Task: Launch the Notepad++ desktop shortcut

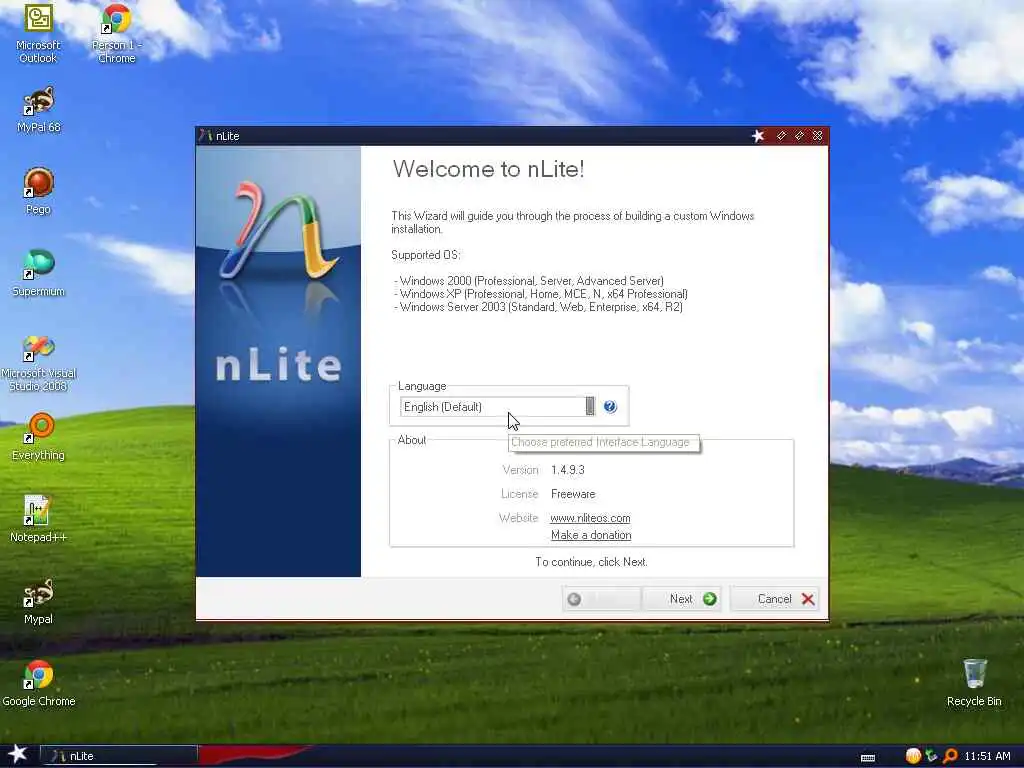Action: pos(39,519)
